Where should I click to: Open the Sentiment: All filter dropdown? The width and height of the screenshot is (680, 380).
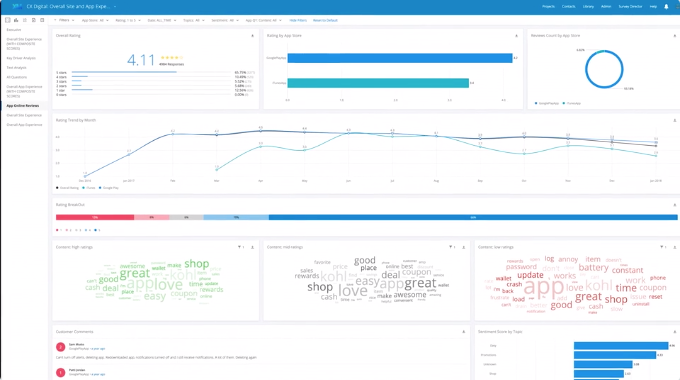[x=225, y=20]
